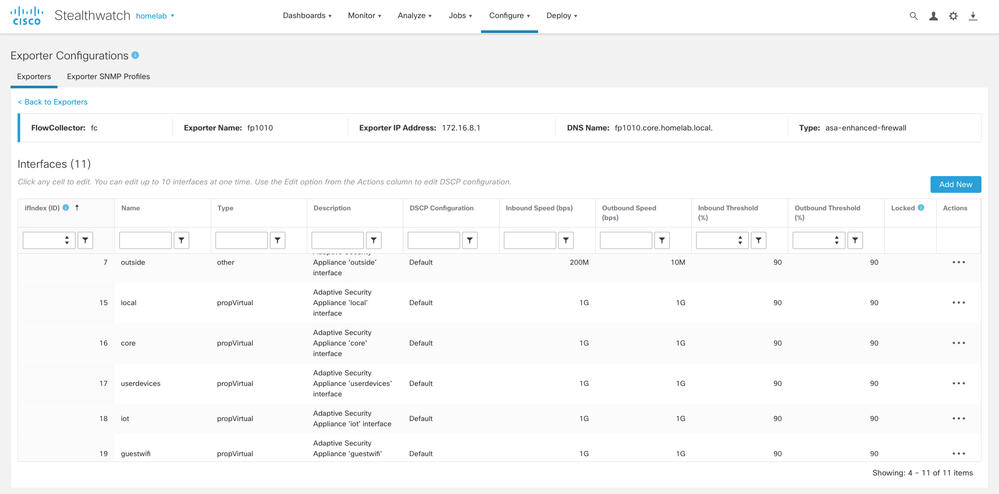Click the 200M inbound speed cell

click(x=579, y=262)
